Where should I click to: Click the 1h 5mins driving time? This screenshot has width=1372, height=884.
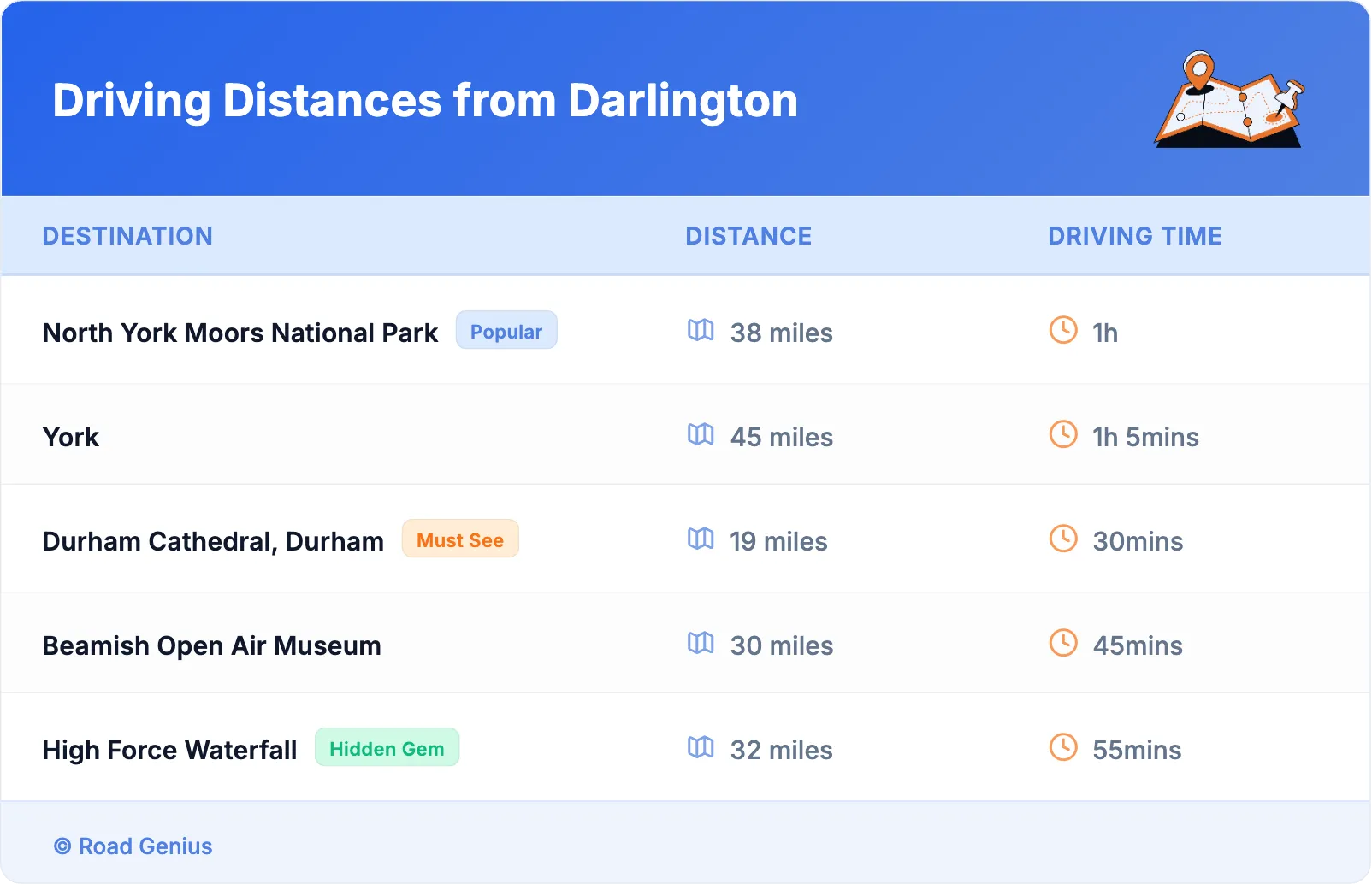1145,437
